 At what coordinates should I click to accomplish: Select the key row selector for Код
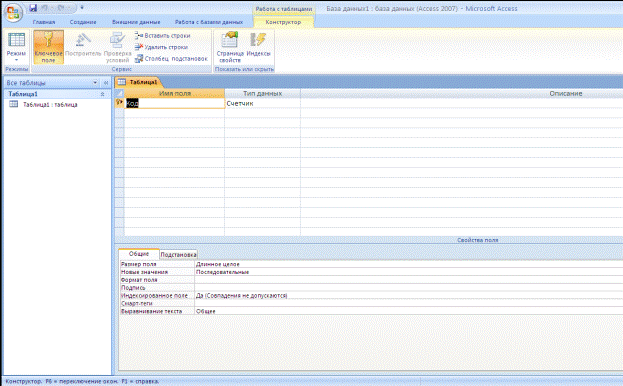pyautogui.click(x=119, y=103)
